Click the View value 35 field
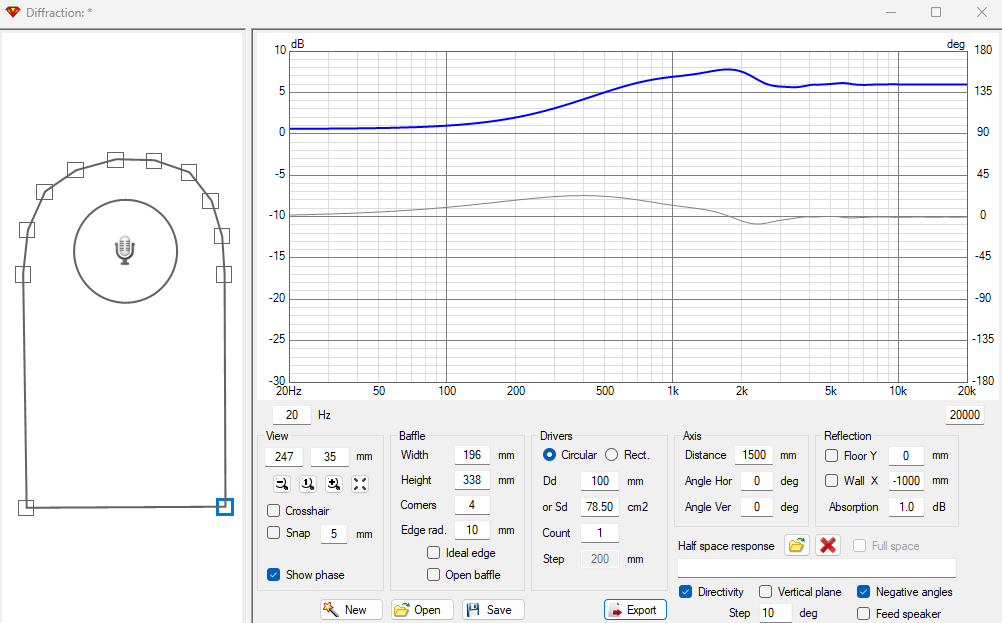The image size is (1002, 623). click(x=330, y=456)
